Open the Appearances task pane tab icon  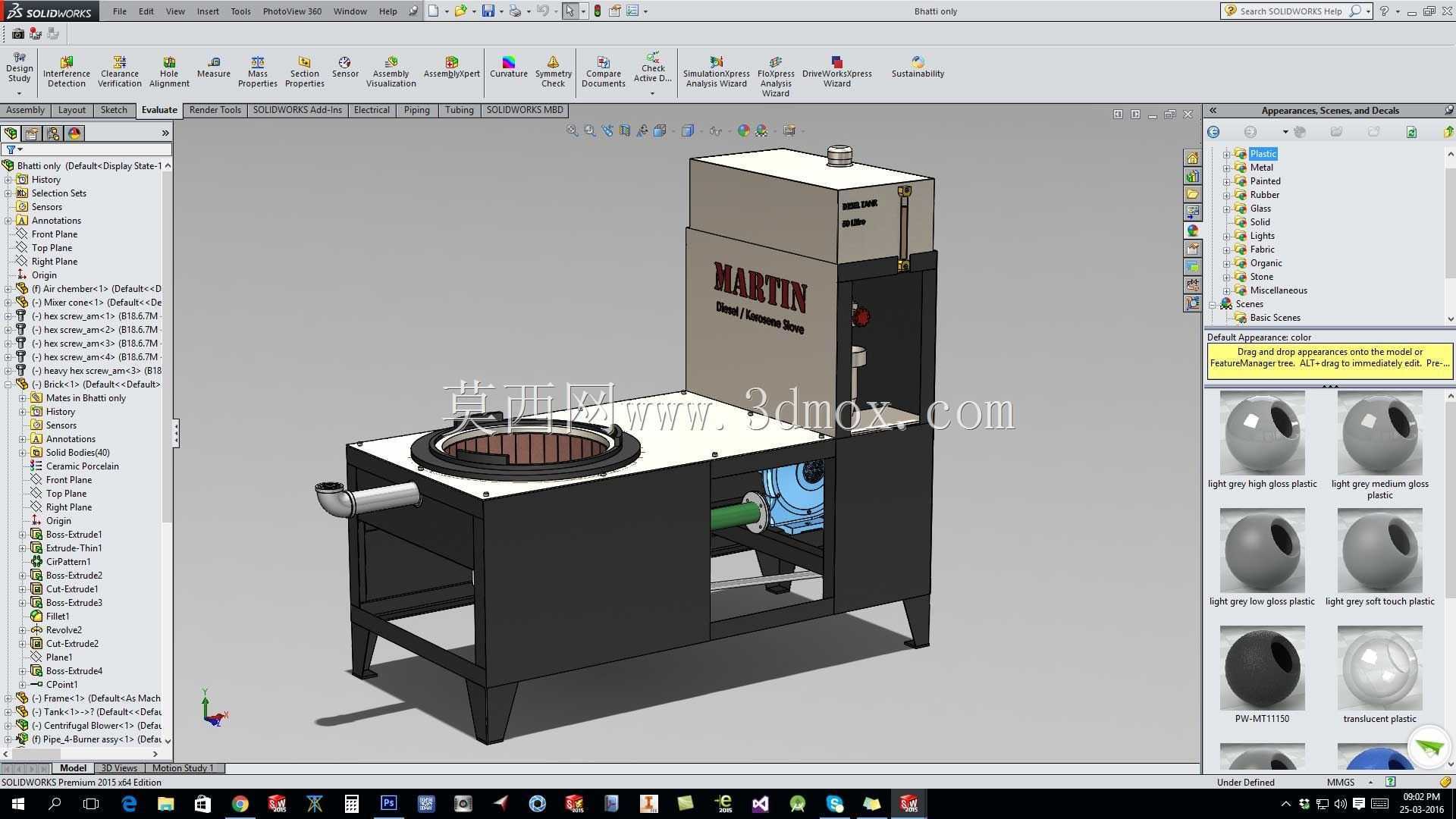tap(1193, 231)
